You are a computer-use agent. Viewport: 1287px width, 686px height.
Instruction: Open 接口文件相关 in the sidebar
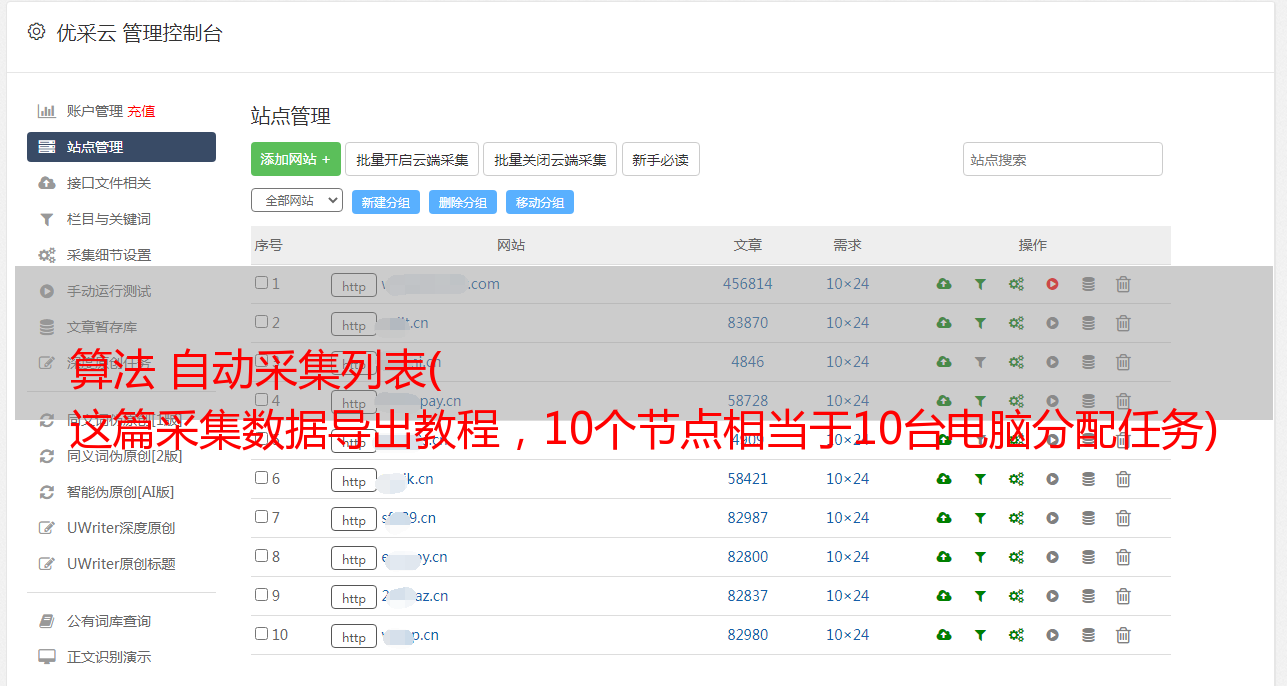pyautogui.click(x=108, y=183)
